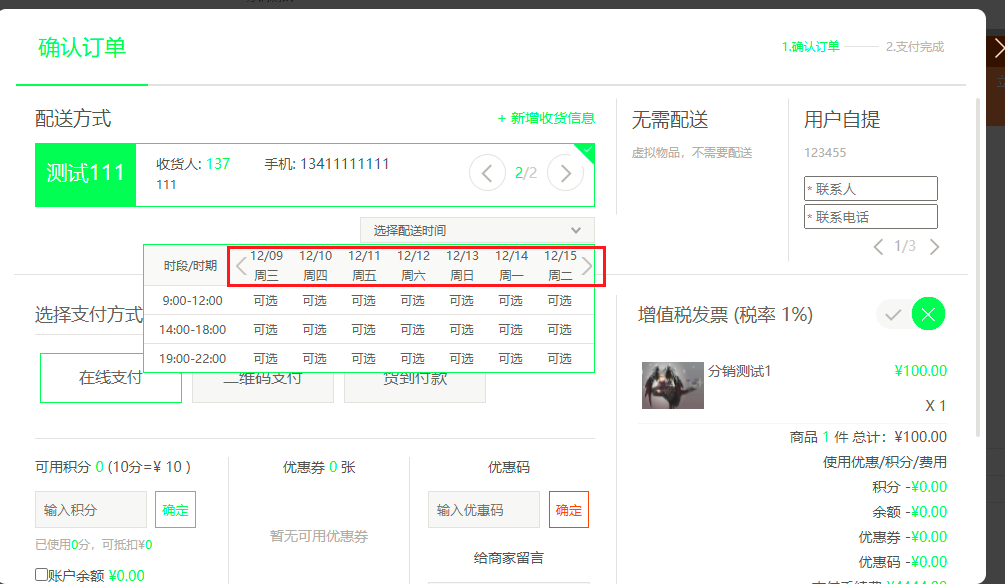This screenshot has width=1005, height=584.
Task: Click next pickup location arrow under 用户自提
Action: pos(934,247)
